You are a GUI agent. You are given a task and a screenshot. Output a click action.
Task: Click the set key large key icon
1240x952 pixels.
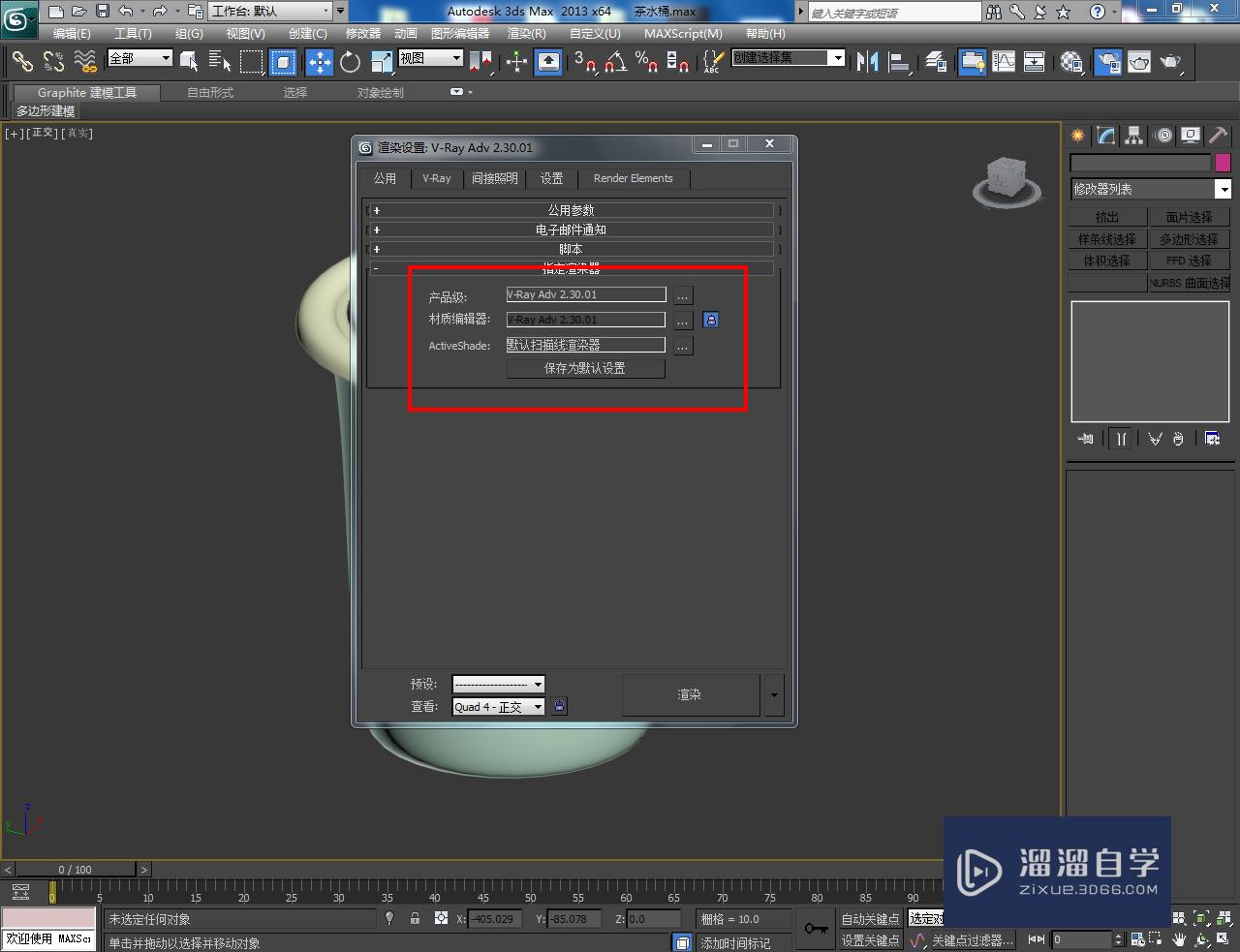click(x=816, y=929)
